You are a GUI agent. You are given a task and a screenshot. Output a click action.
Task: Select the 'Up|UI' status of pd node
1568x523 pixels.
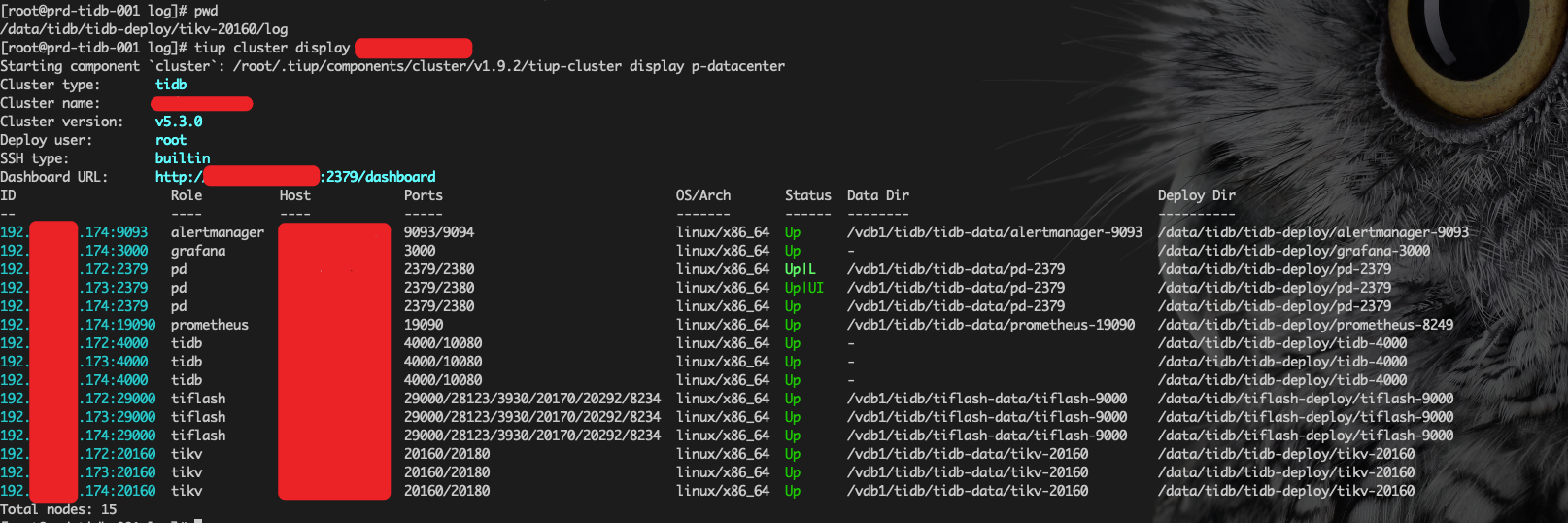(x=804, y=288)
